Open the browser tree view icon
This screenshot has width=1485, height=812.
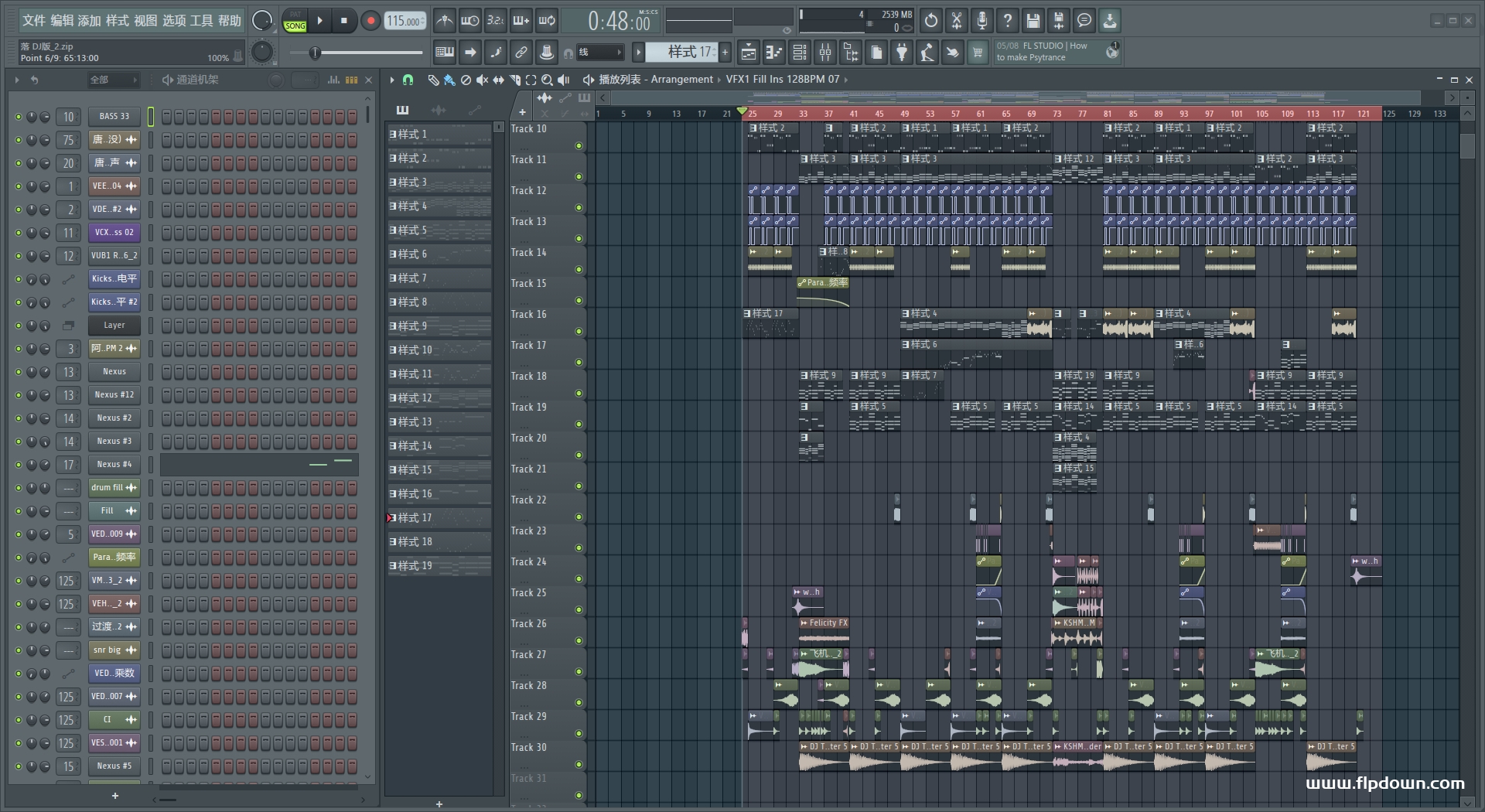click(851, 53)
